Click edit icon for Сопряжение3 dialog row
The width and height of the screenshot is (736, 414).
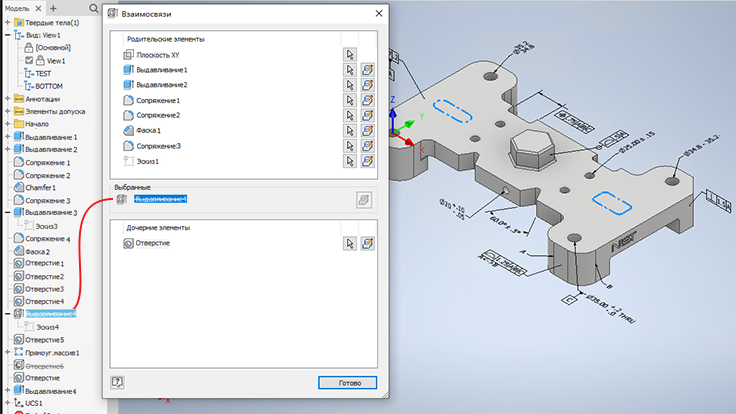368,146
